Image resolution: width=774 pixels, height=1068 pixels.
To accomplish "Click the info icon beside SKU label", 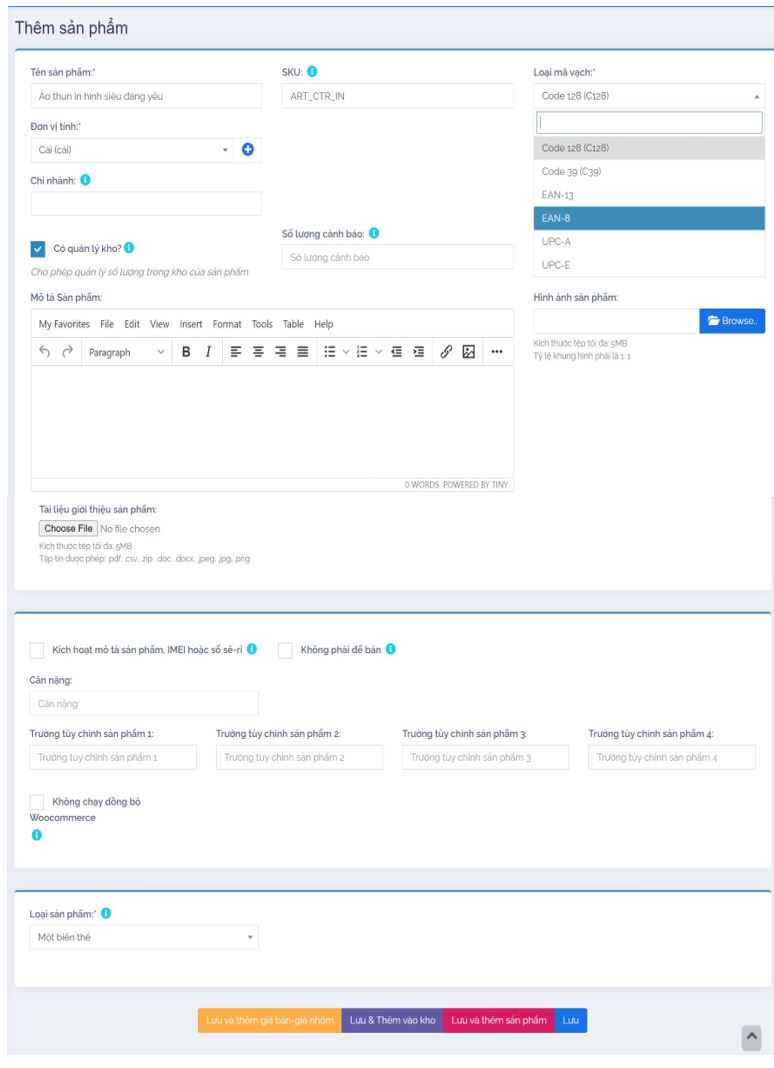I will click(312, 72).
